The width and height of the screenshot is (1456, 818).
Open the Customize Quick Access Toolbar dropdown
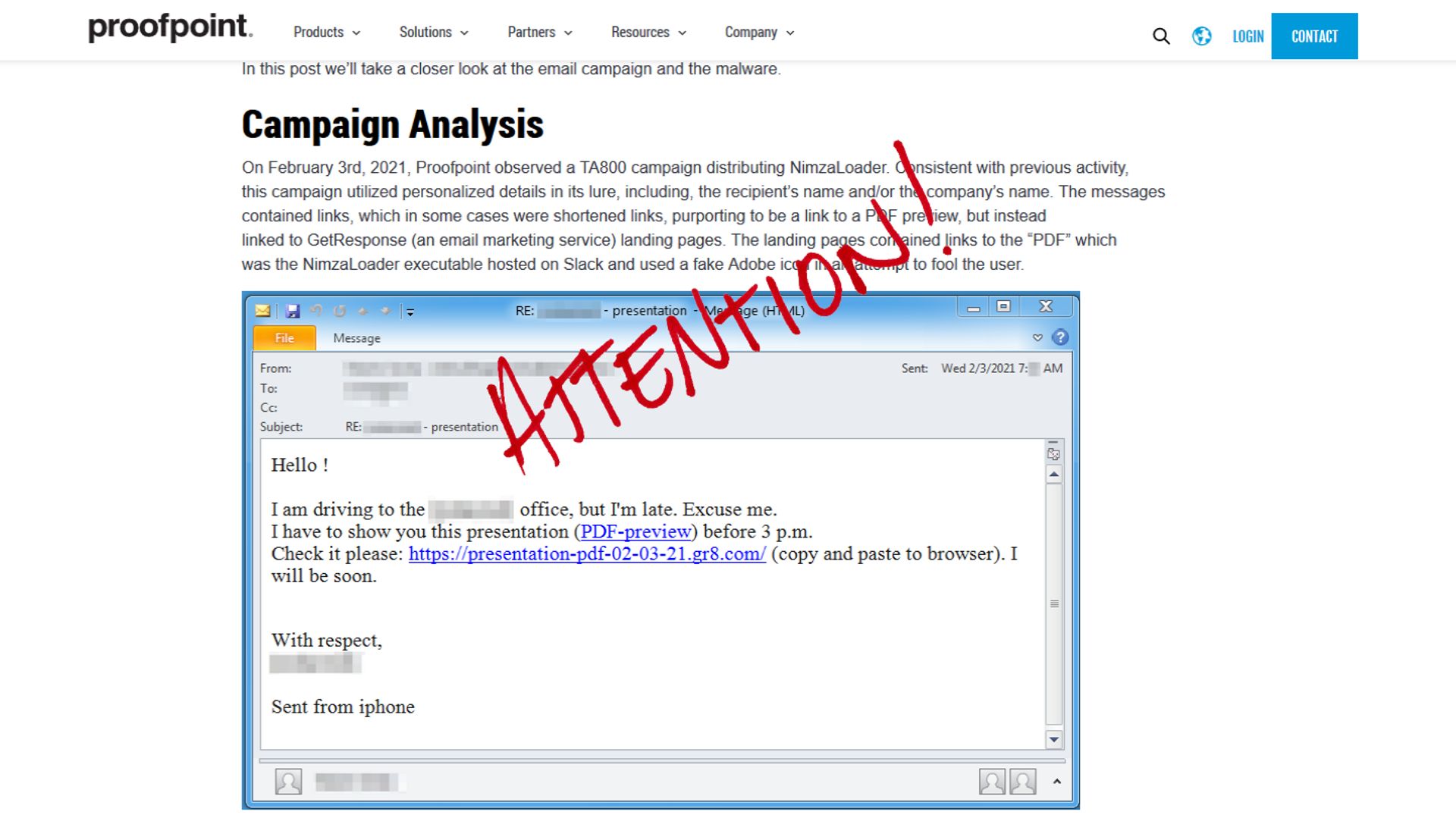[x=409, y=312]
